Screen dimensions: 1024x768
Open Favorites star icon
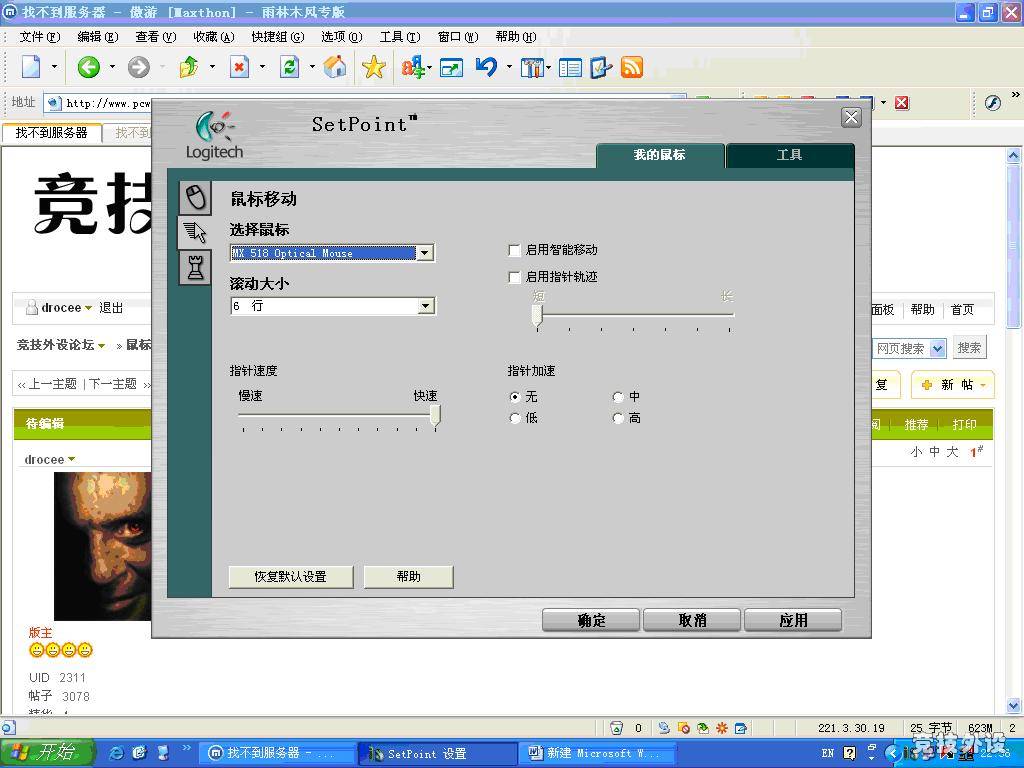[x=374, y=67]
